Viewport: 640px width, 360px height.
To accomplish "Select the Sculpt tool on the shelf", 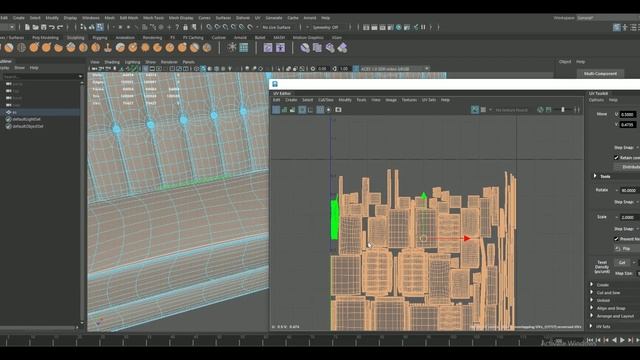I will pyautogui.click(x=9, y=48).
